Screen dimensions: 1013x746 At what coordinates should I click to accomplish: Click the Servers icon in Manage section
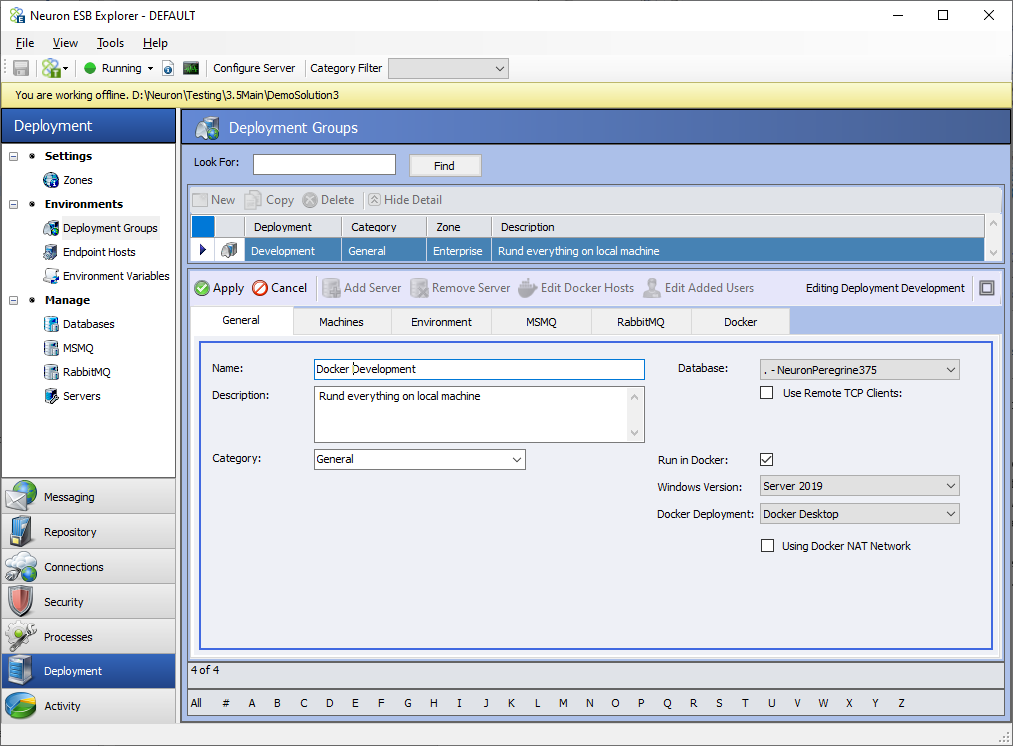(x=51, y=396)
